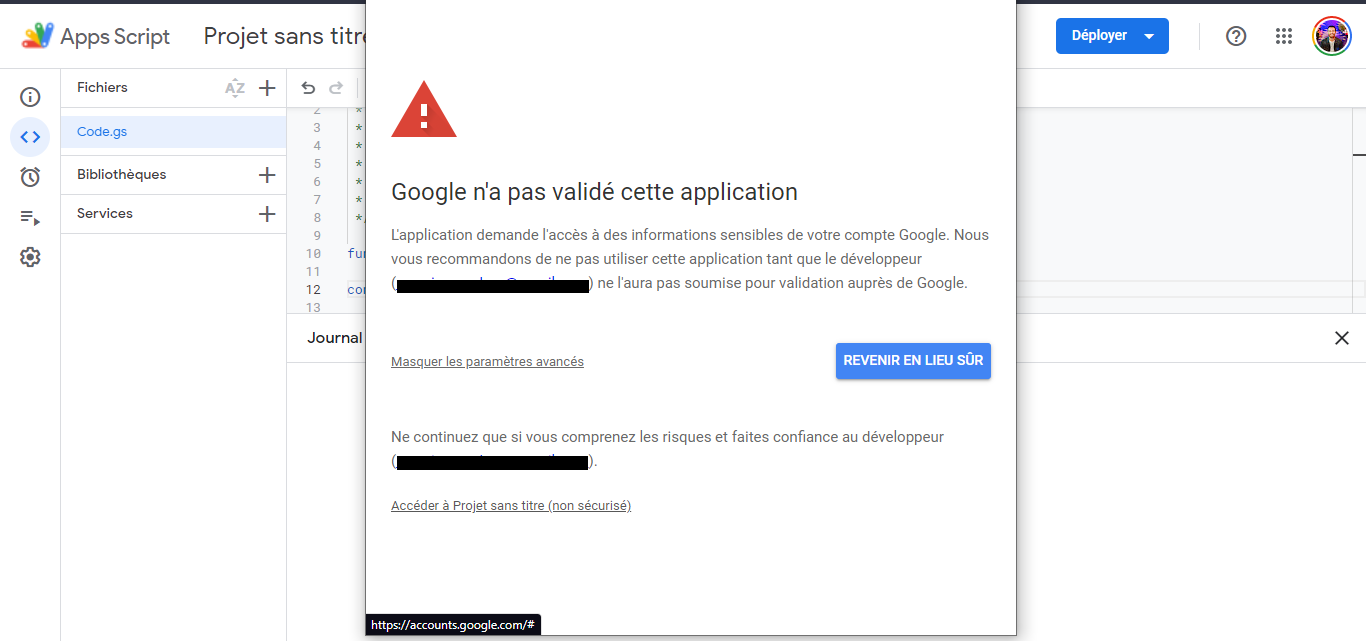1366x641 pixels.
Task: Open the account profile avatar
Action: pos(1332,36)
